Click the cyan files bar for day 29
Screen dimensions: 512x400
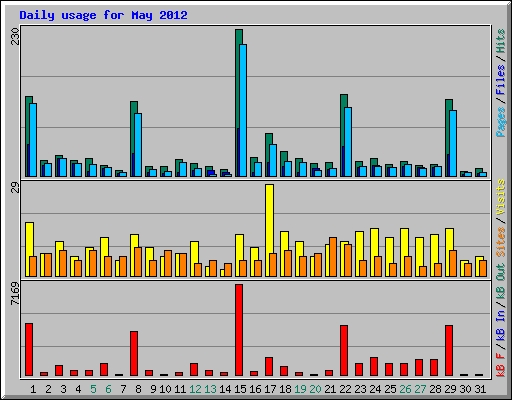tap(453, 143)
